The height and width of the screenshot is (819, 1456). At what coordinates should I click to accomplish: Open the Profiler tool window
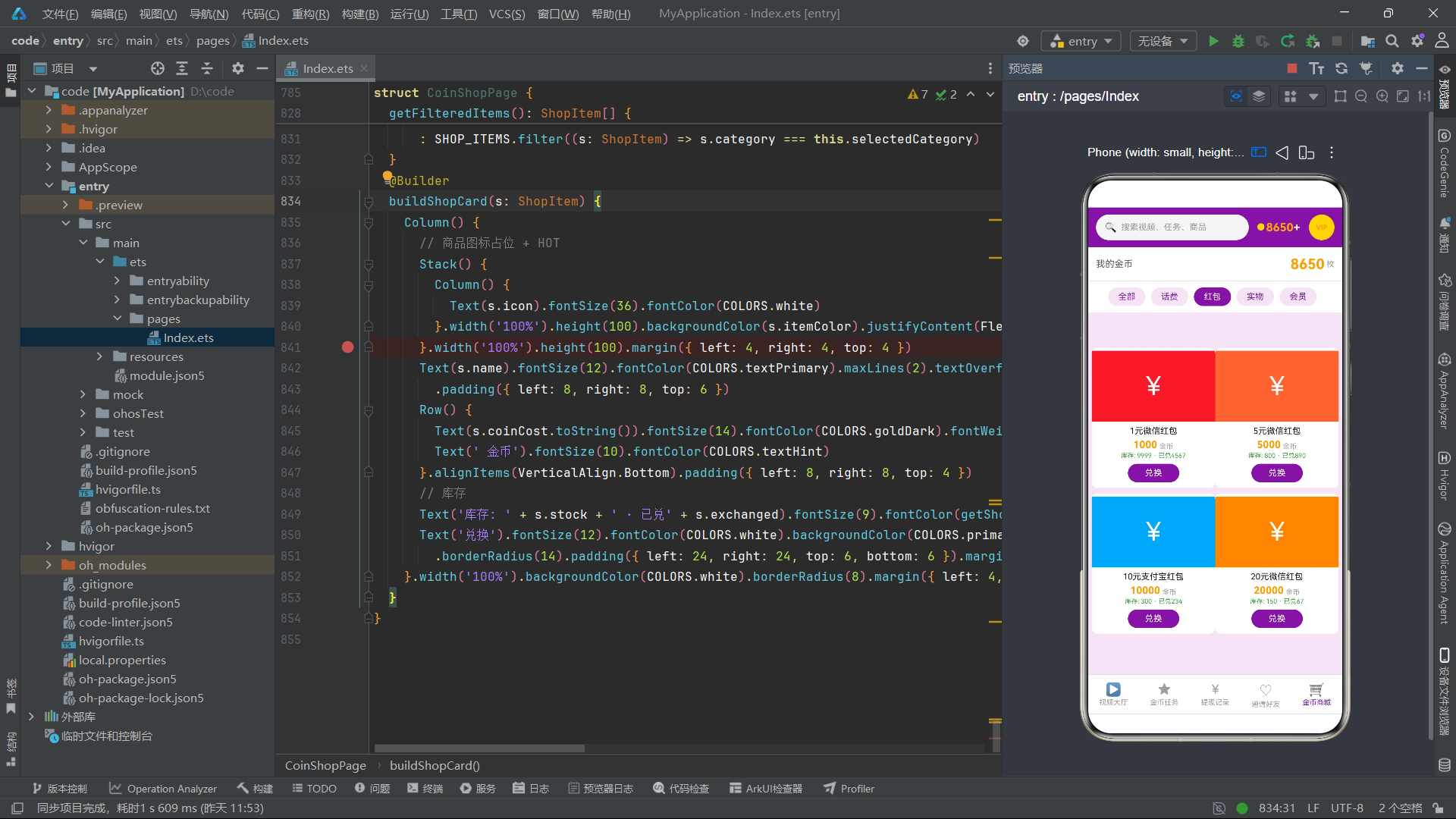[849, 789]
